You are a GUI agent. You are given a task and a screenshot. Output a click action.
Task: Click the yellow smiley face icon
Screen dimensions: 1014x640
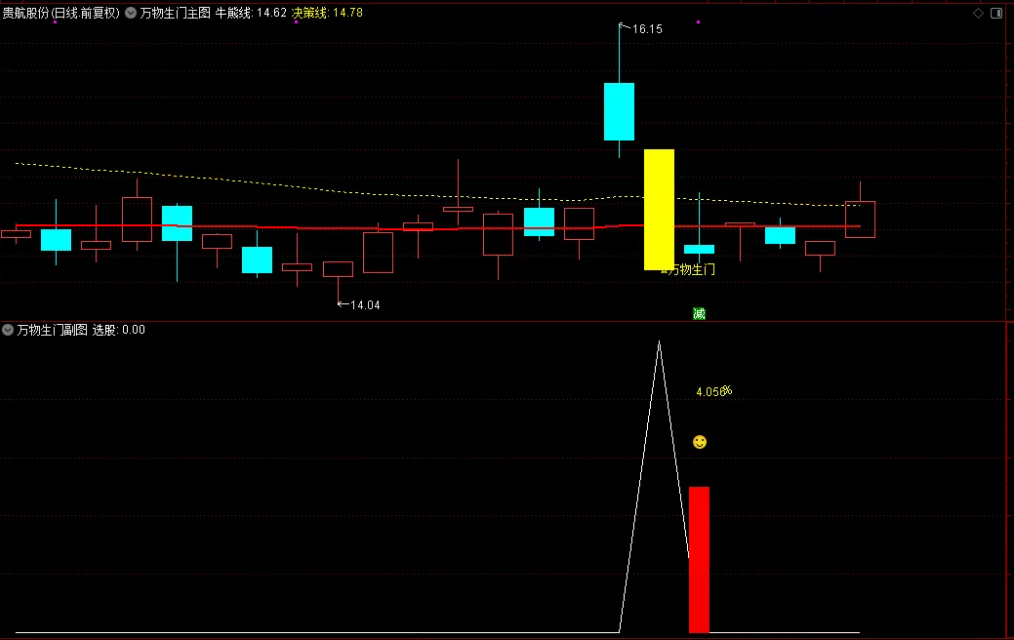click(x=699, y=442)
